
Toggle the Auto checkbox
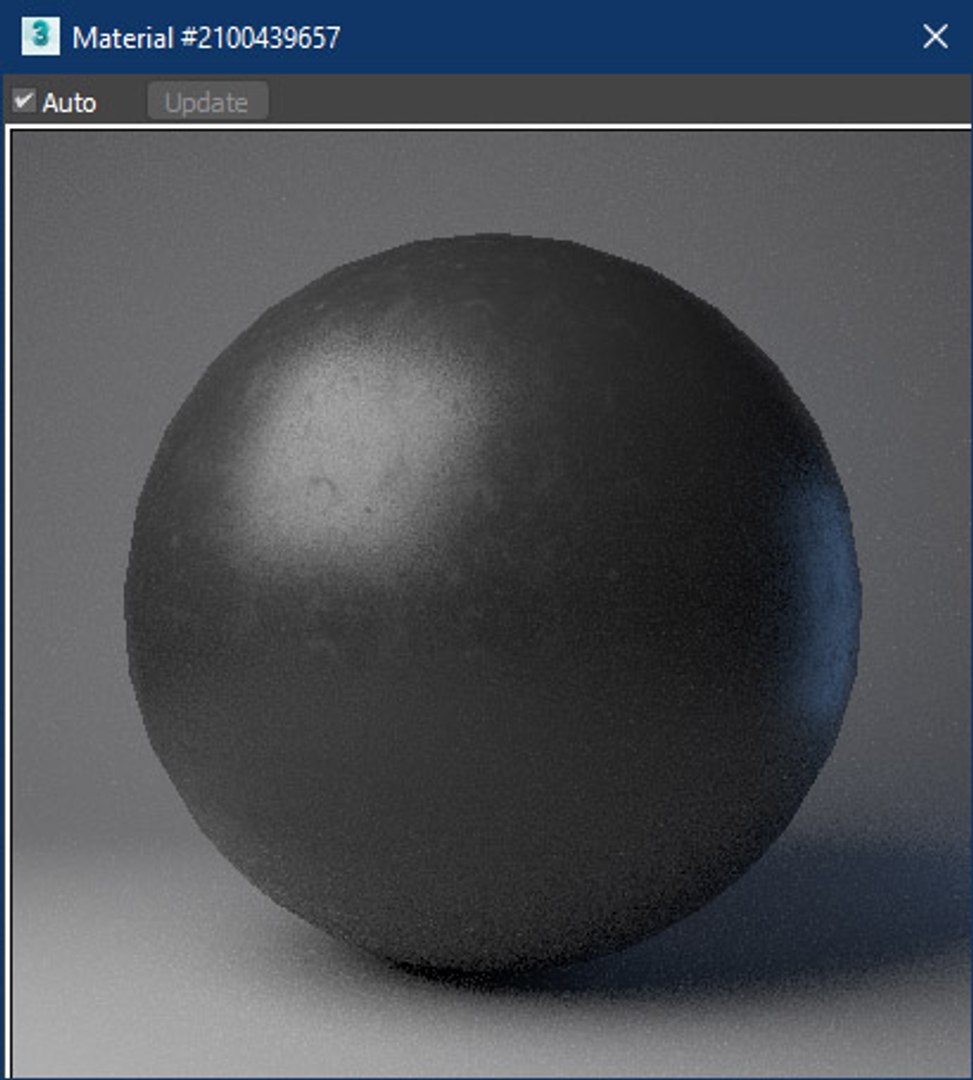point(23,101)
